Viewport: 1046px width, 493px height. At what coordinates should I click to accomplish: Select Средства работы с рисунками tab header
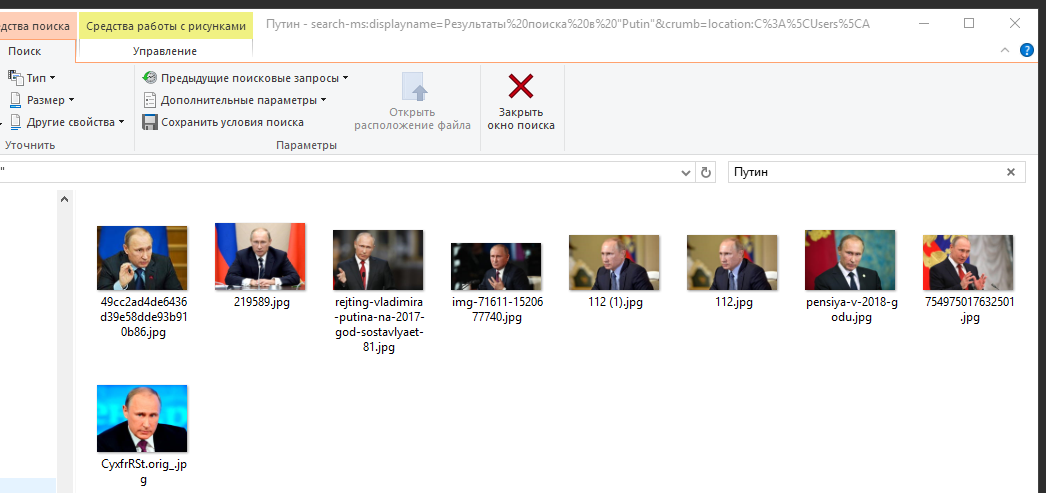tap(166, 27)
